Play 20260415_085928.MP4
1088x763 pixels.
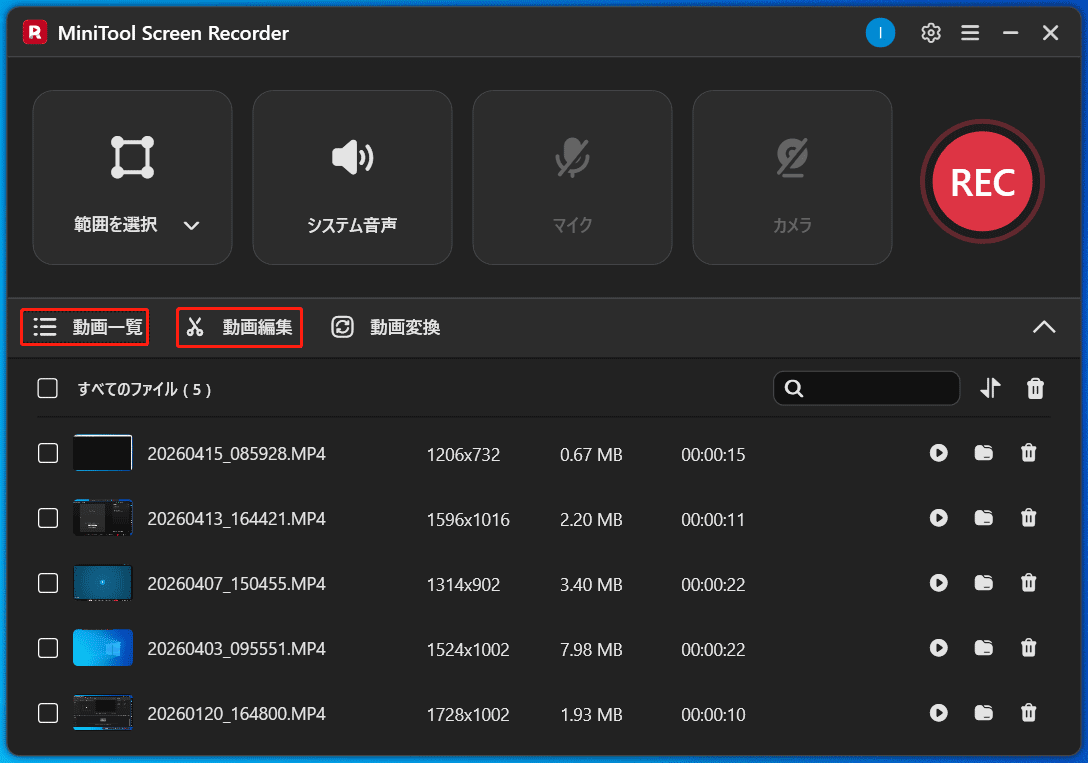pos(939,453)
